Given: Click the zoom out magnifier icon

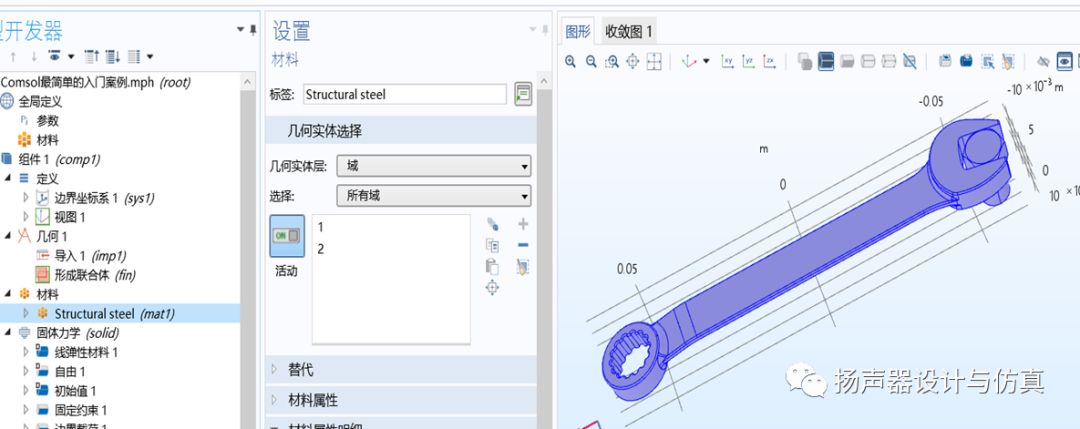Looking at the screenshot, I should [x=591, y=62].
